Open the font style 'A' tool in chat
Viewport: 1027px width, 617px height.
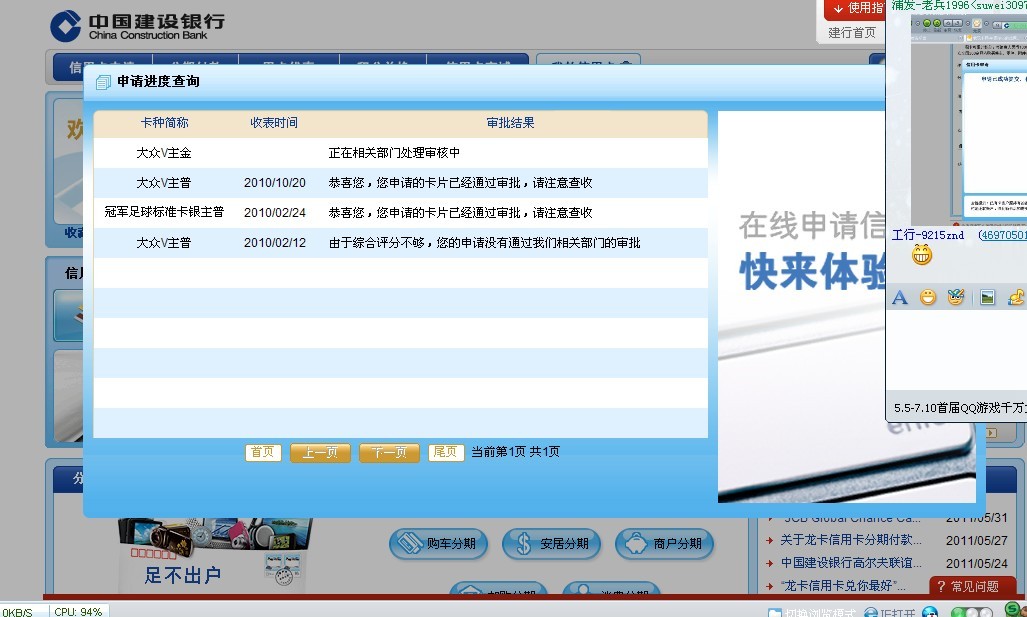[899, 297]
